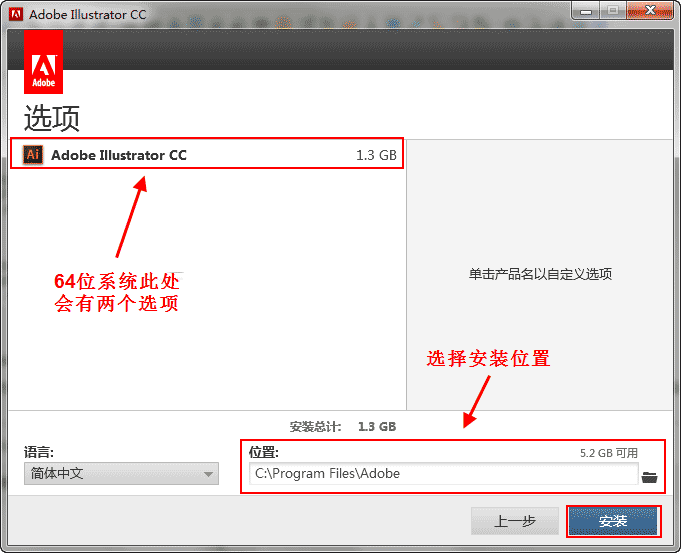
Task: Close the Adobe Illustrator CC installer
Action: (x=650, y=11)
